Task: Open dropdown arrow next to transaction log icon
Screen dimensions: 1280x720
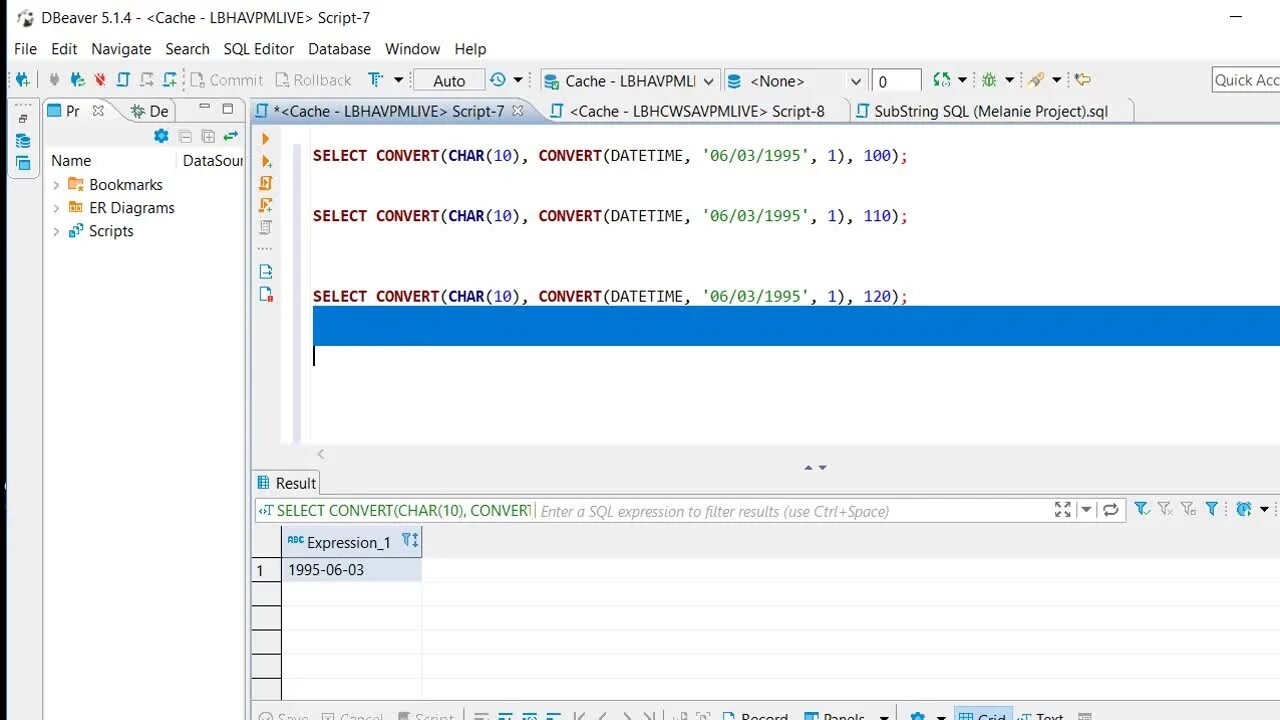Action: coord(518,80)
